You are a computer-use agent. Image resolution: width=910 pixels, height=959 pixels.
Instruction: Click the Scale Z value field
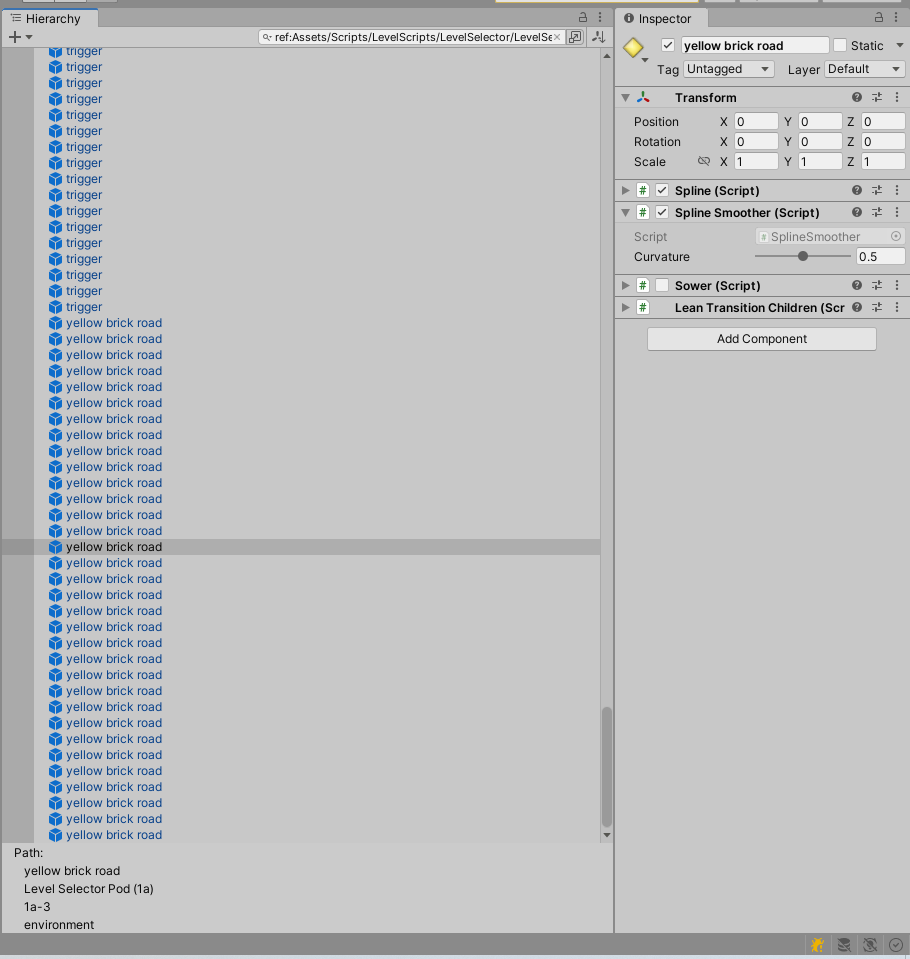(x=883, y=161)
